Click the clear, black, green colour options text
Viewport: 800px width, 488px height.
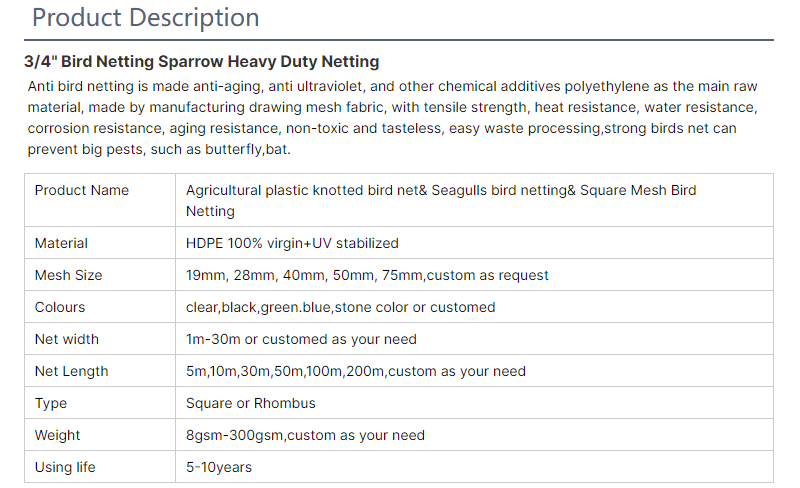(x=340, y=307)
